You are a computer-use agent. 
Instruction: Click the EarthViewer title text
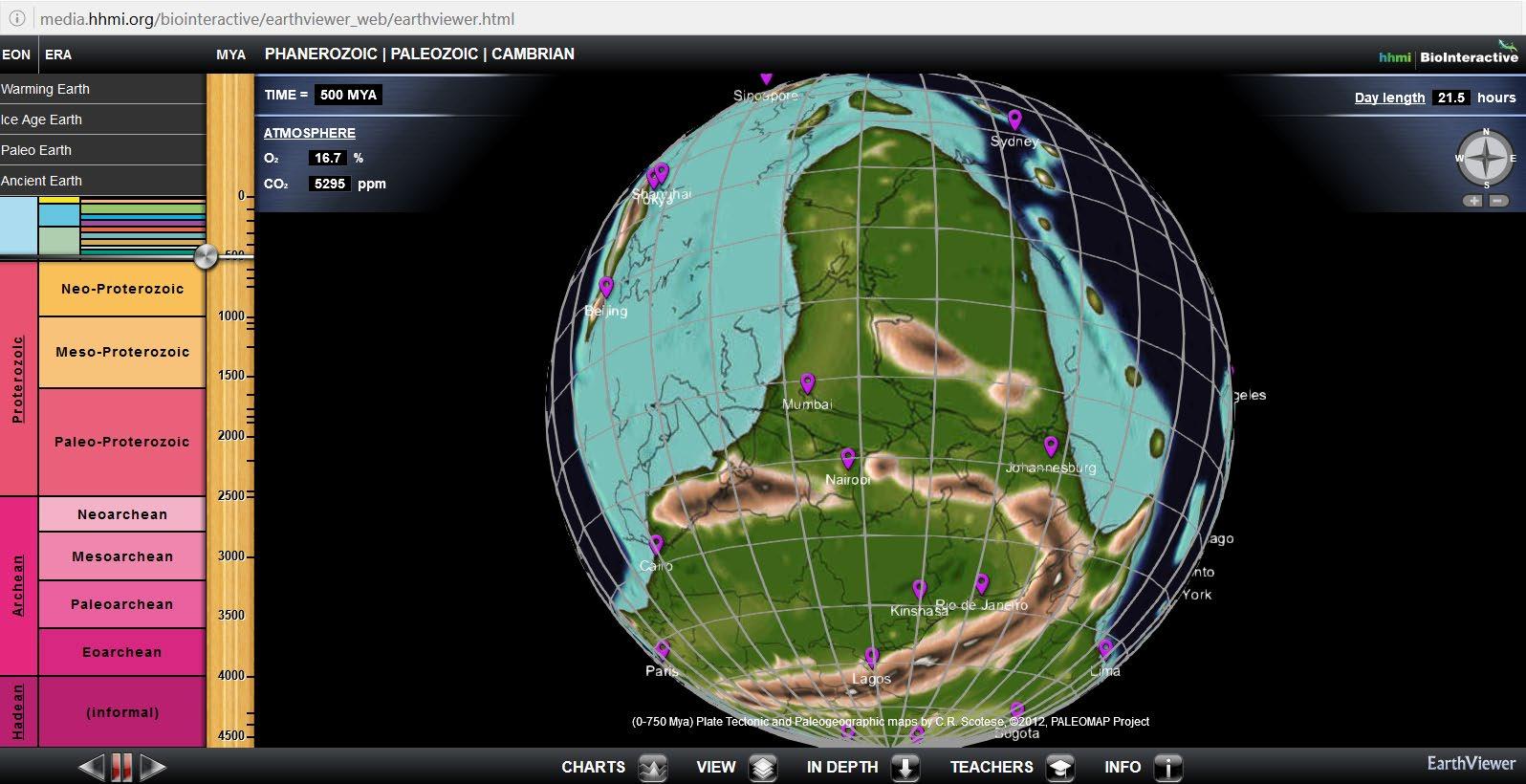point(1471,763)
